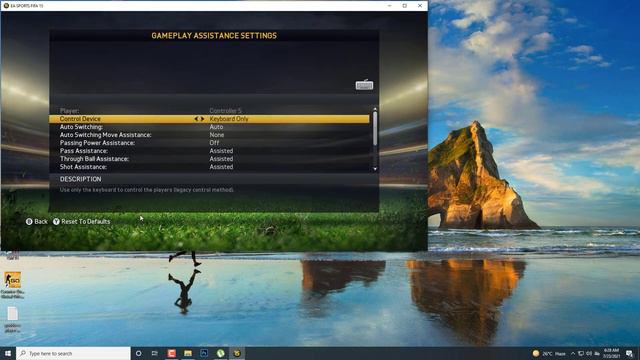Screen dimensions: 640x360
Task: Go Back using the B button prompt
Action: pyautogui.click(x=37, y=221)
